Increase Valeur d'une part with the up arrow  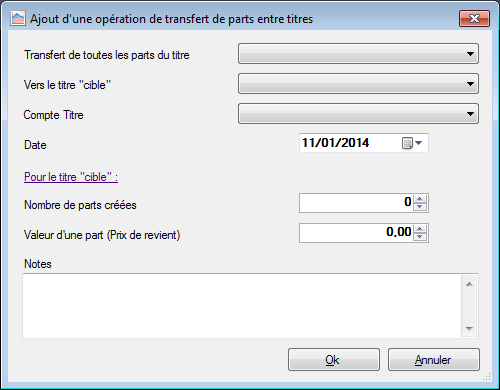click(420, 229)
